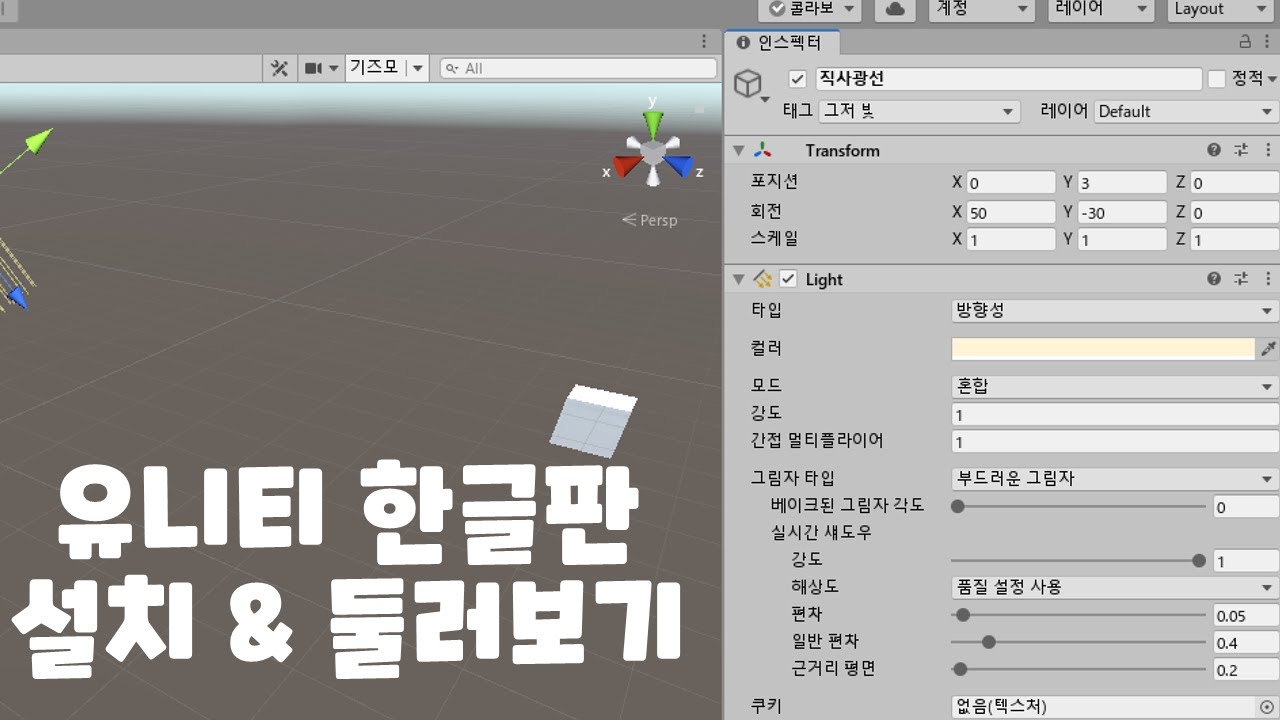Click the blue Z axis cone of the gizmo

tap(679, 165)
